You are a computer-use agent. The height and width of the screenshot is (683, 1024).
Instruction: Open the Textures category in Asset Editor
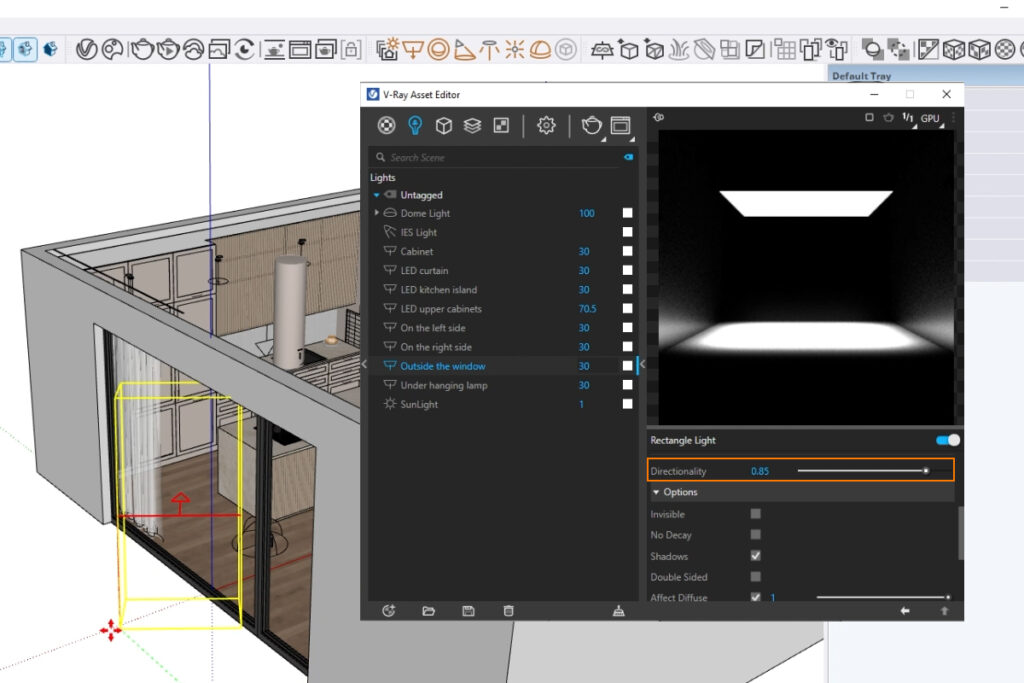(501, 125)
